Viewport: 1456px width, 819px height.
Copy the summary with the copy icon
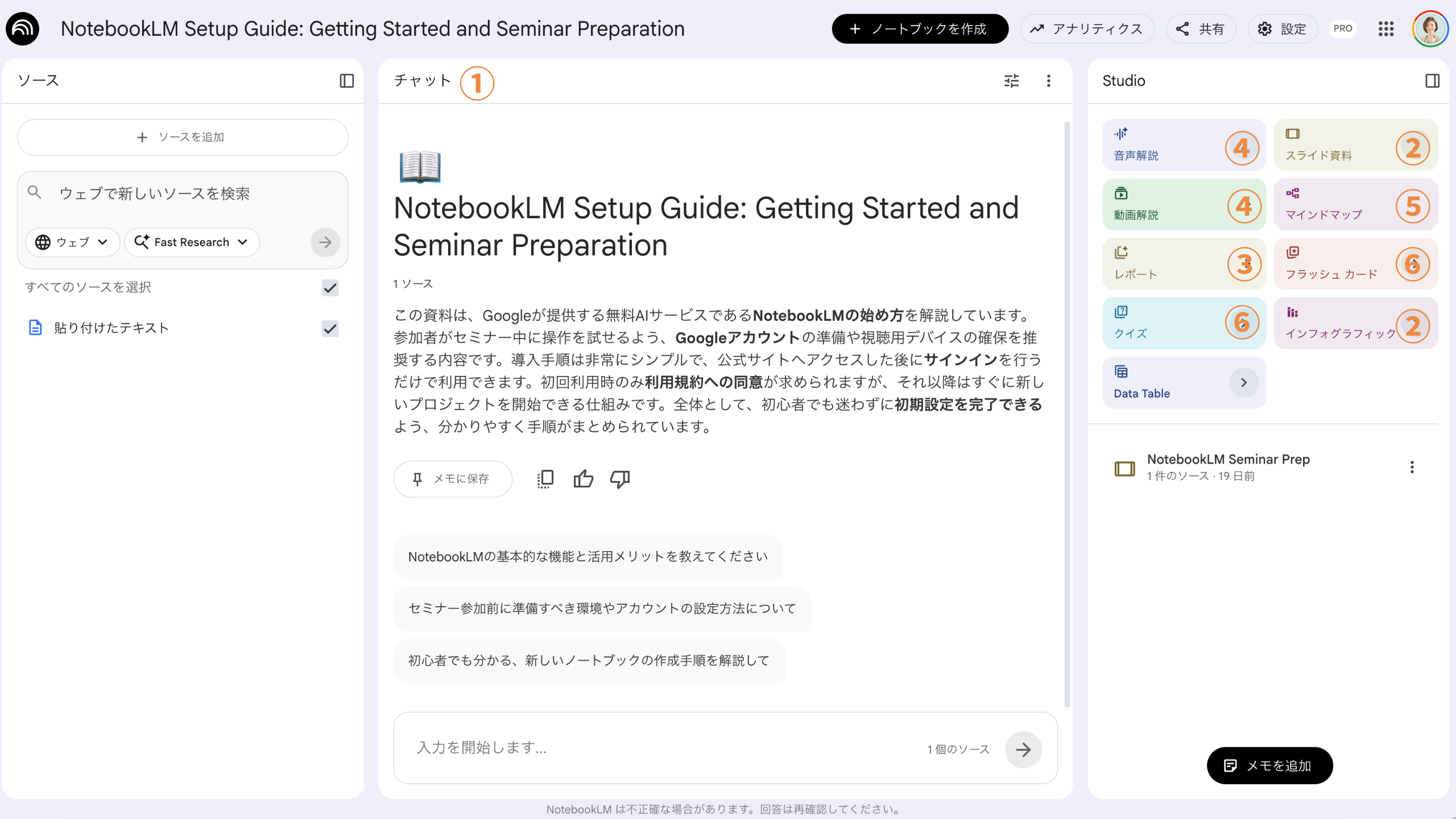tap(545, 479)
